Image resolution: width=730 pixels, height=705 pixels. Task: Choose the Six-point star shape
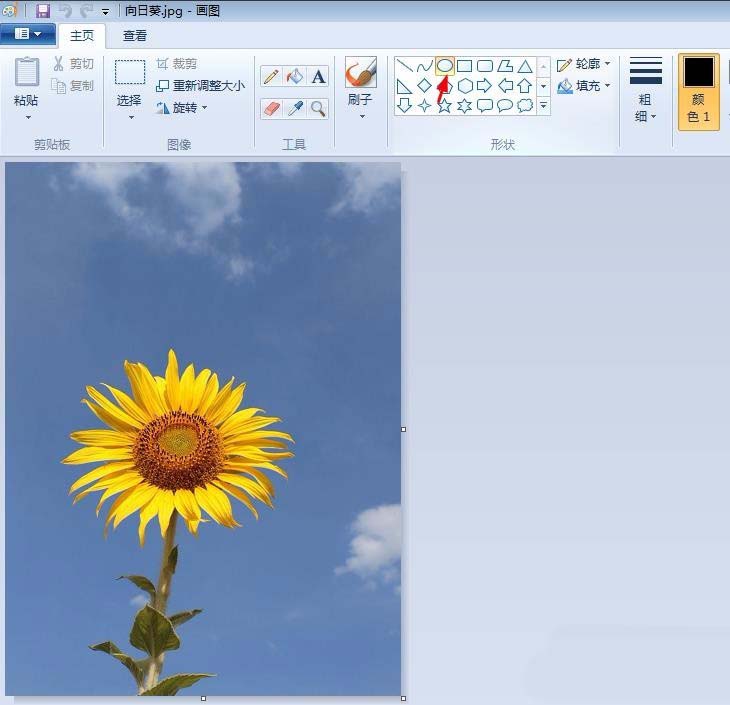point(465,106)
